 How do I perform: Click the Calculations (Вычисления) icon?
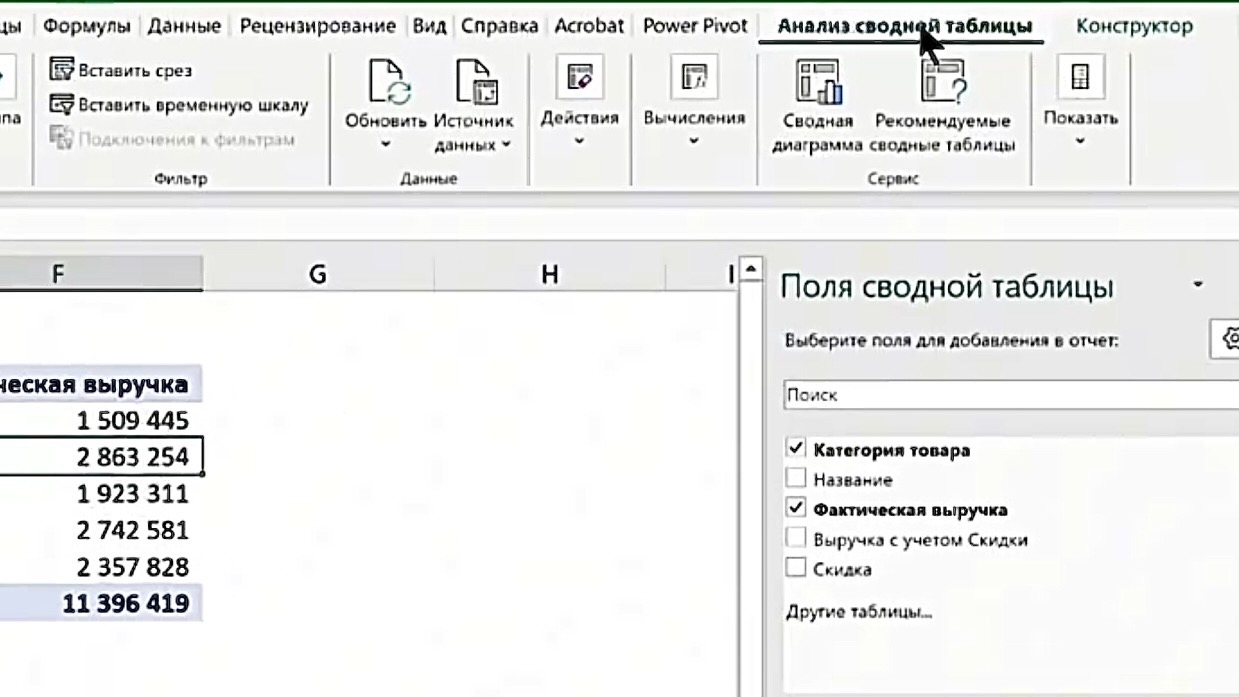point(694,77)
